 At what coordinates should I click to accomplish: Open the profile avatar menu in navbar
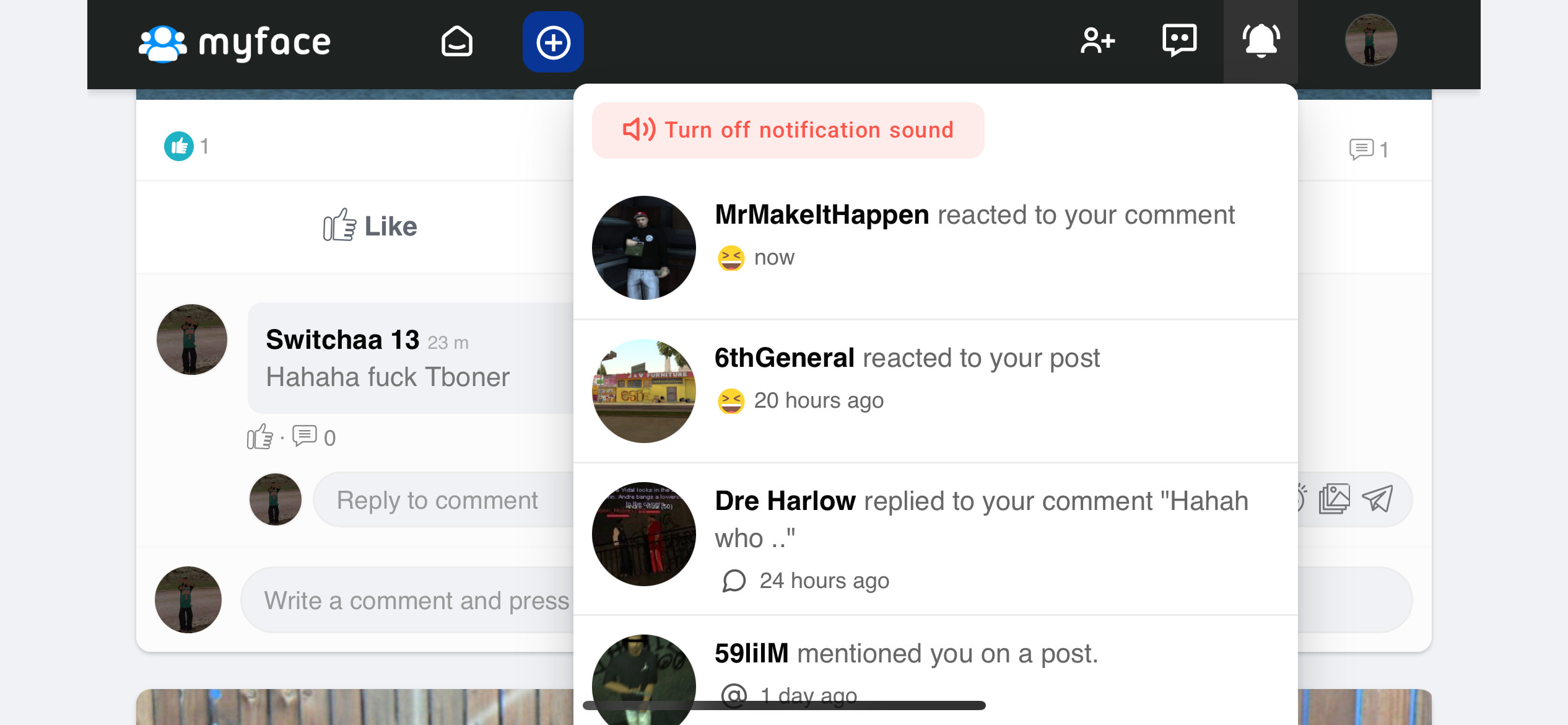pos(1371,40)
